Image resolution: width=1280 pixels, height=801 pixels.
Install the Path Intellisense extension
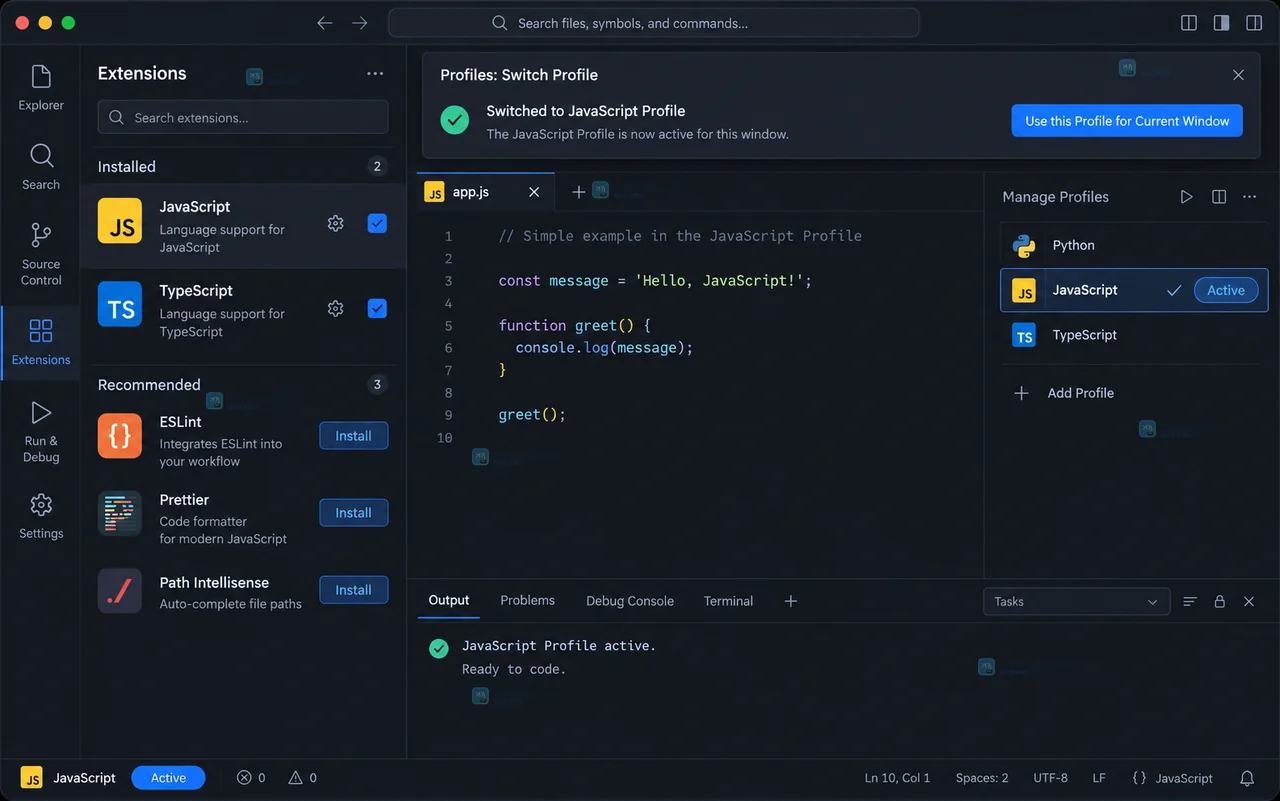click(353, 590)
